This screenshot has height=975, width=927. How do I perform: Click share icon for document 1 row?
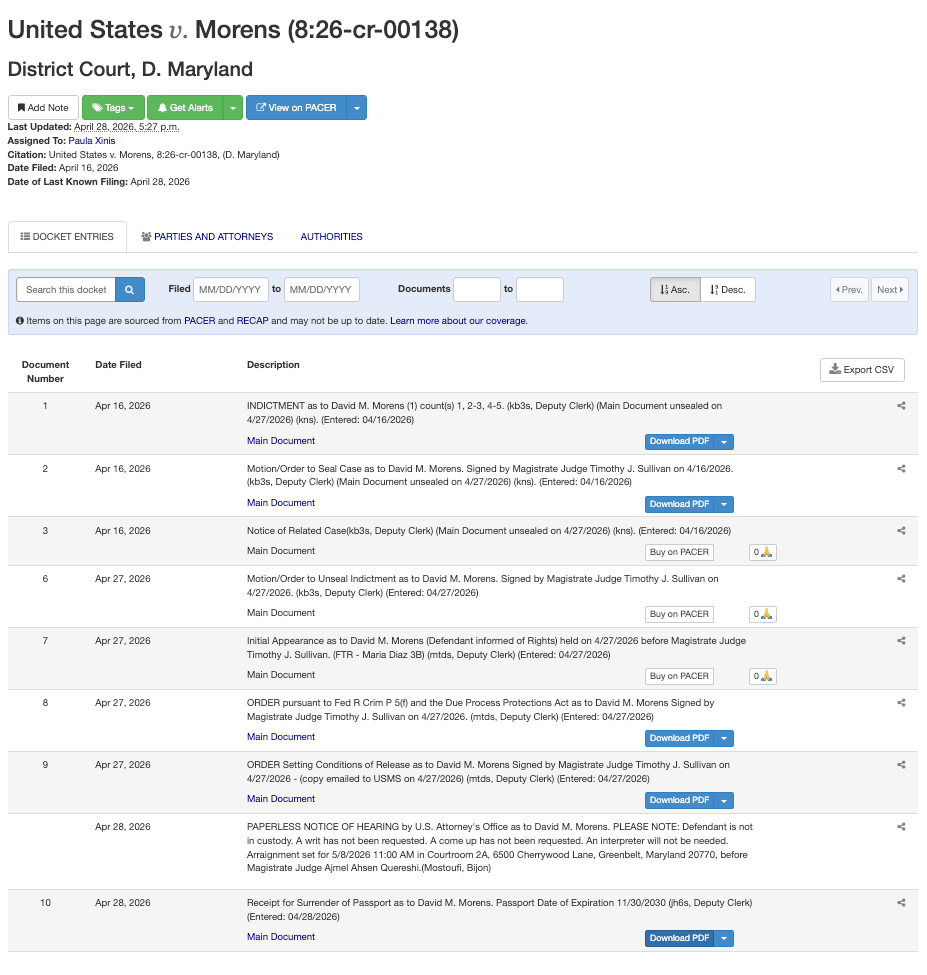click(x=901, y=406)
